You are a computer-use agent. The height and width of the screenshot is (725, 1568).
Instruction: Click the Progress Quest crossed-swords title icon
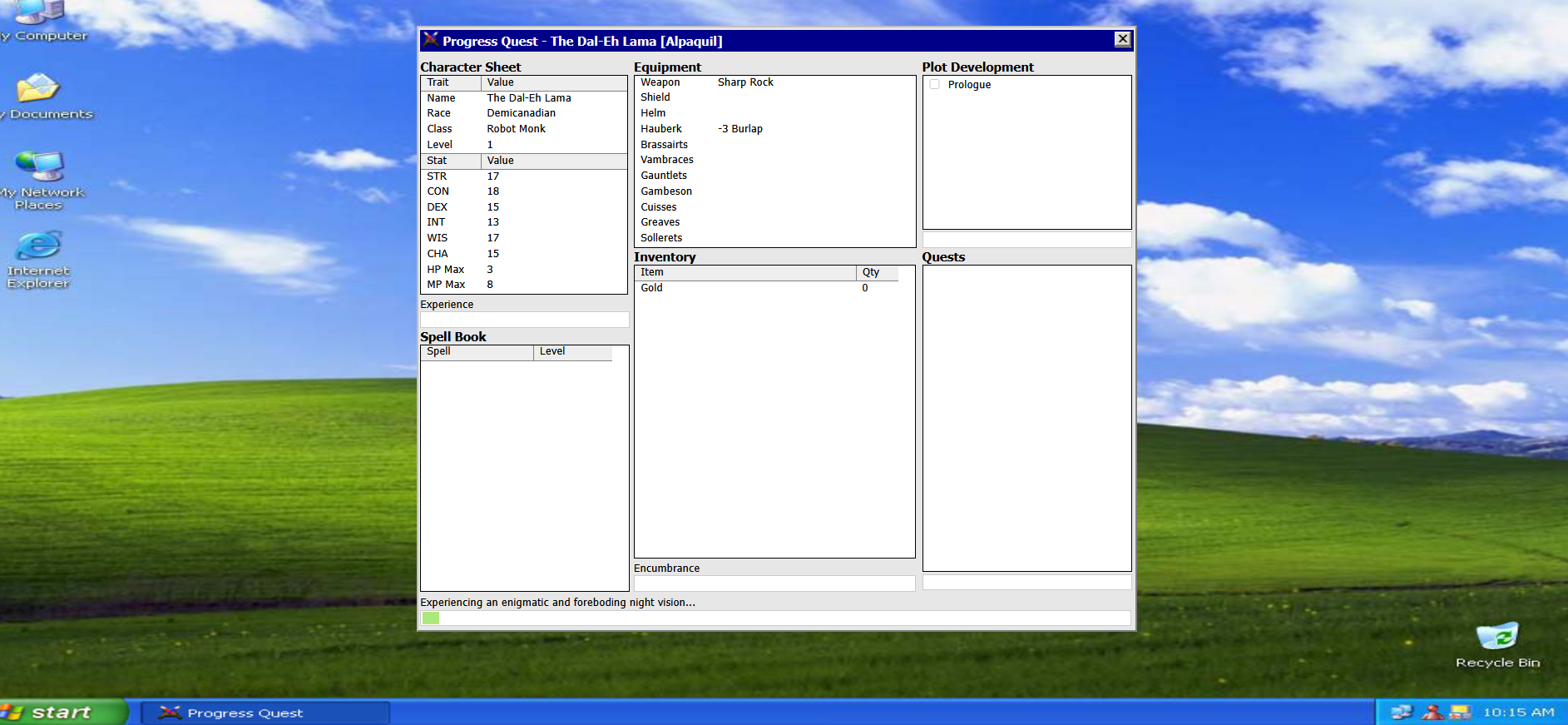click(x=430, y=40)
